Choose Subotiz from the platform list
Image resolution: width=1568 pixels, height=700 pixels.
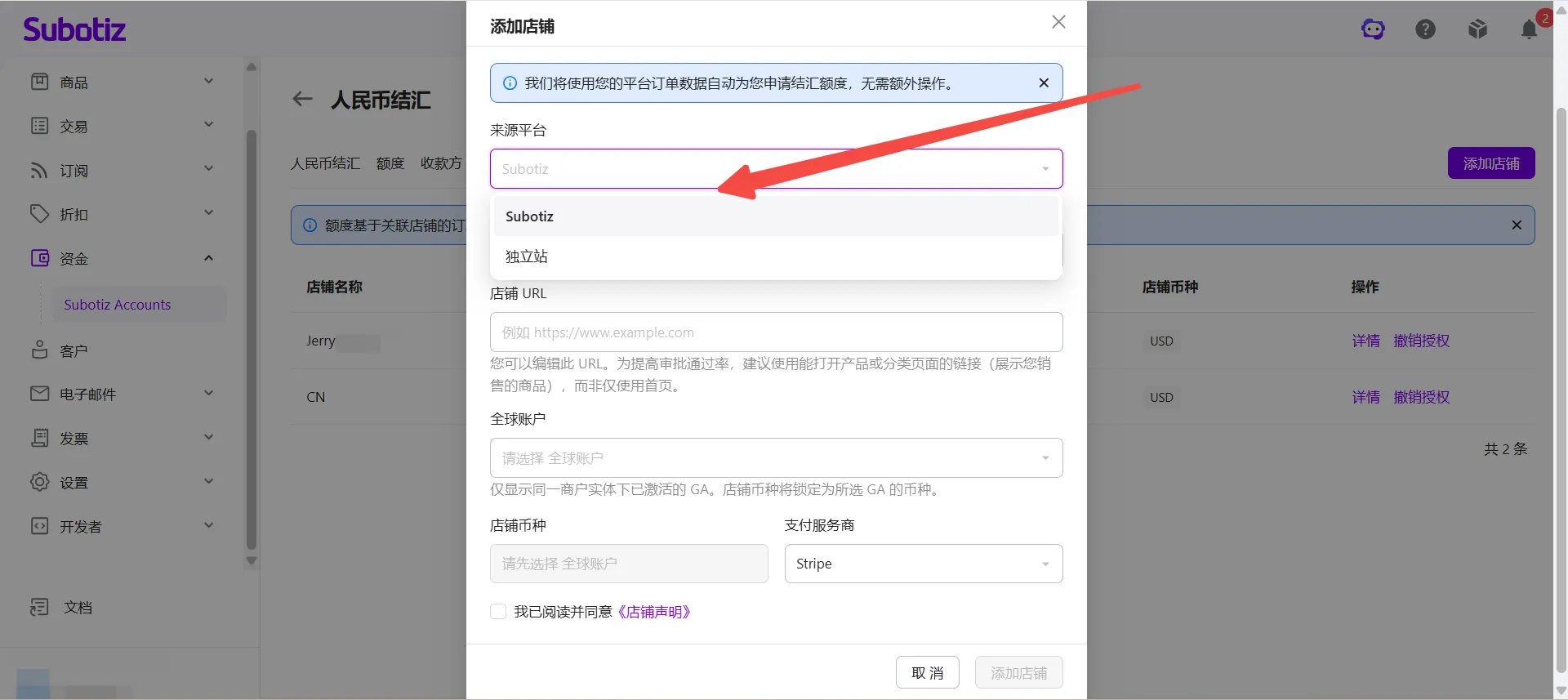tap(776, 216)
